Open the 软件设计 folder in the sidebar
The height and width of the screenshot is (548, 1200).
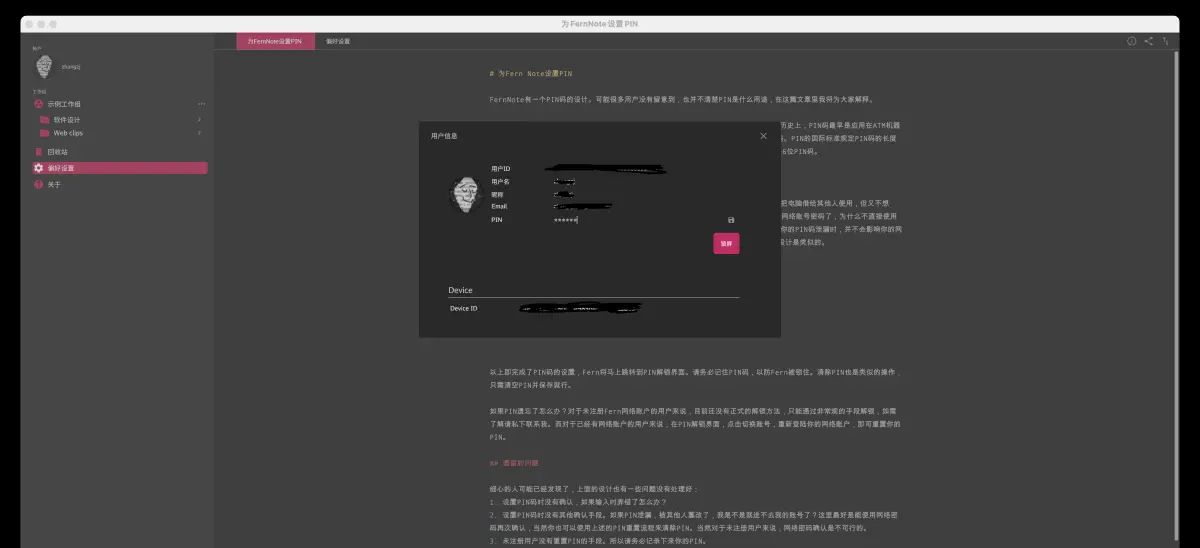(120, 120)
